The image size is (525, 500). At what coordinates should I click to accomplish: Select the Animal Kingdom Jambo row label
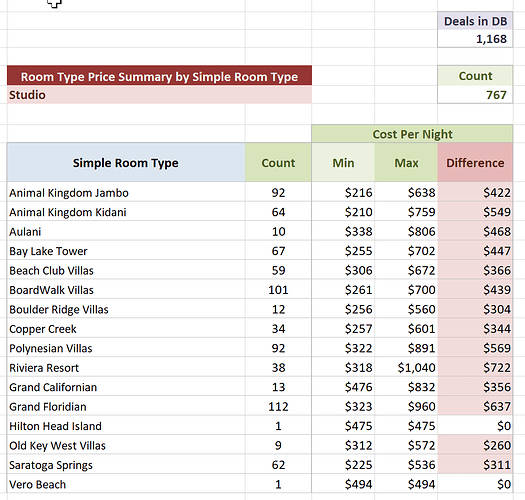coord(126,193)
